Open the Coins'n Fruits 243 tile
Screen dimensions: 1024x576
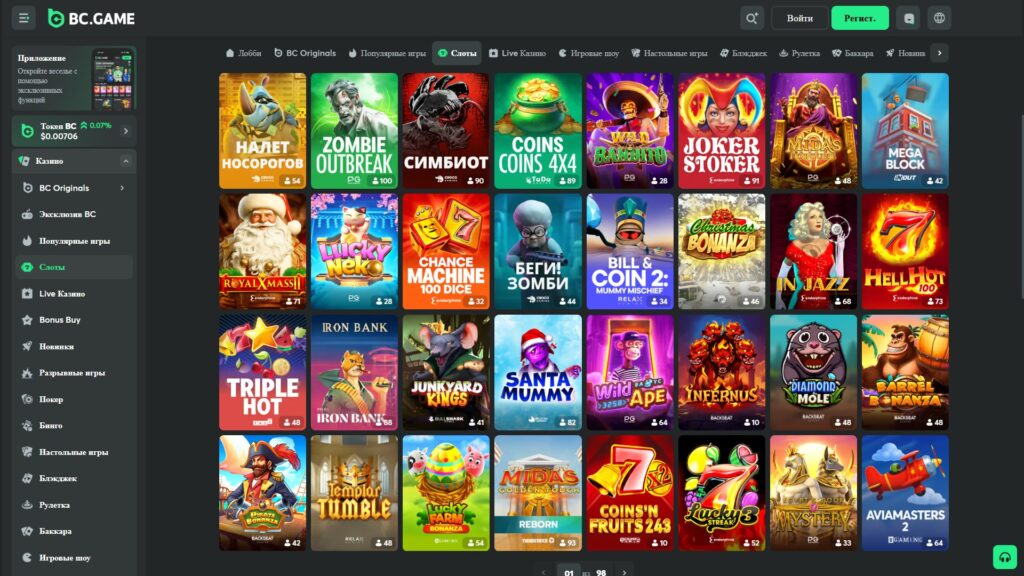click(630, 493)
